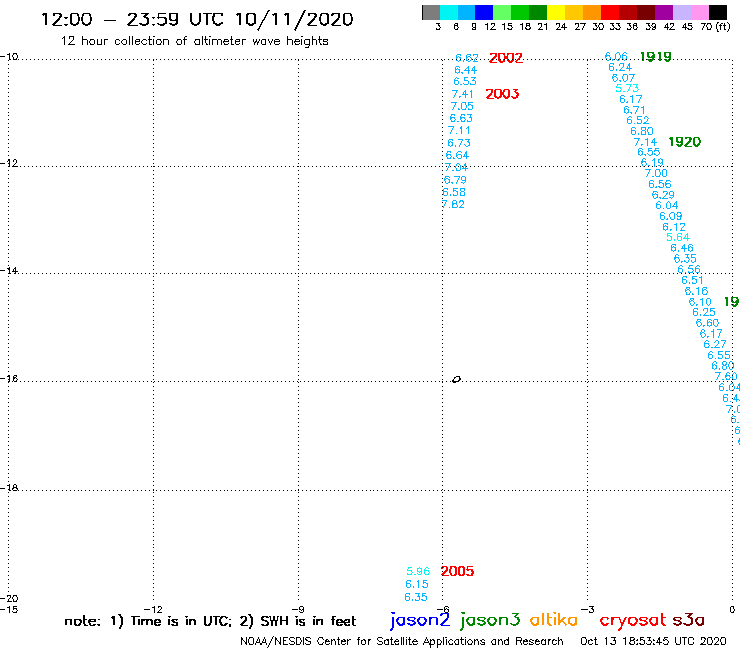
Task: Click the wave height value 6.25
Action: pyautogui.click(x=704, y=312)
